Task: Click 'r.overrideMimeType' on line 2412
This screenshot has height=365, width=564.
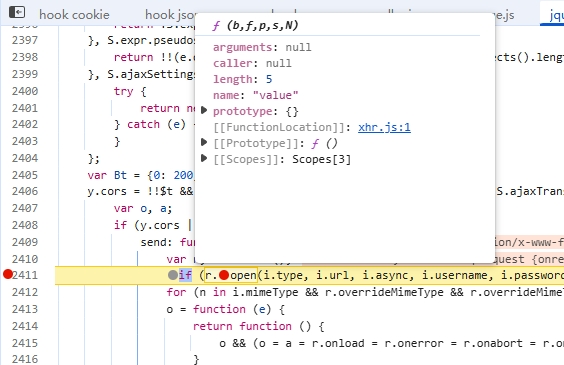Action: pyautogui.click(x=384, y=292)
